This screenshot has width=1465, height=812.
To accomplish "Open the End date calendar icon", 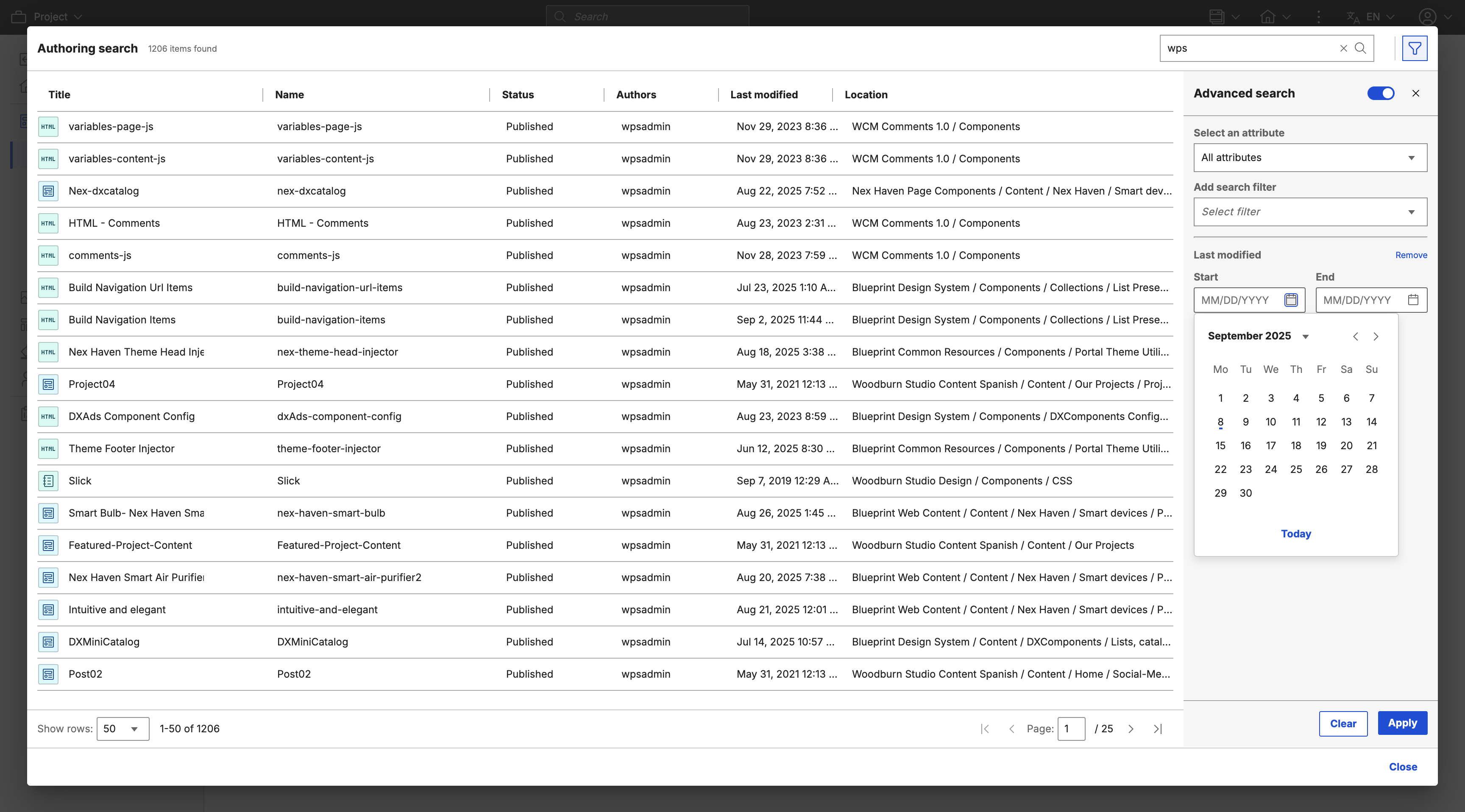I will coord(1413,300).
